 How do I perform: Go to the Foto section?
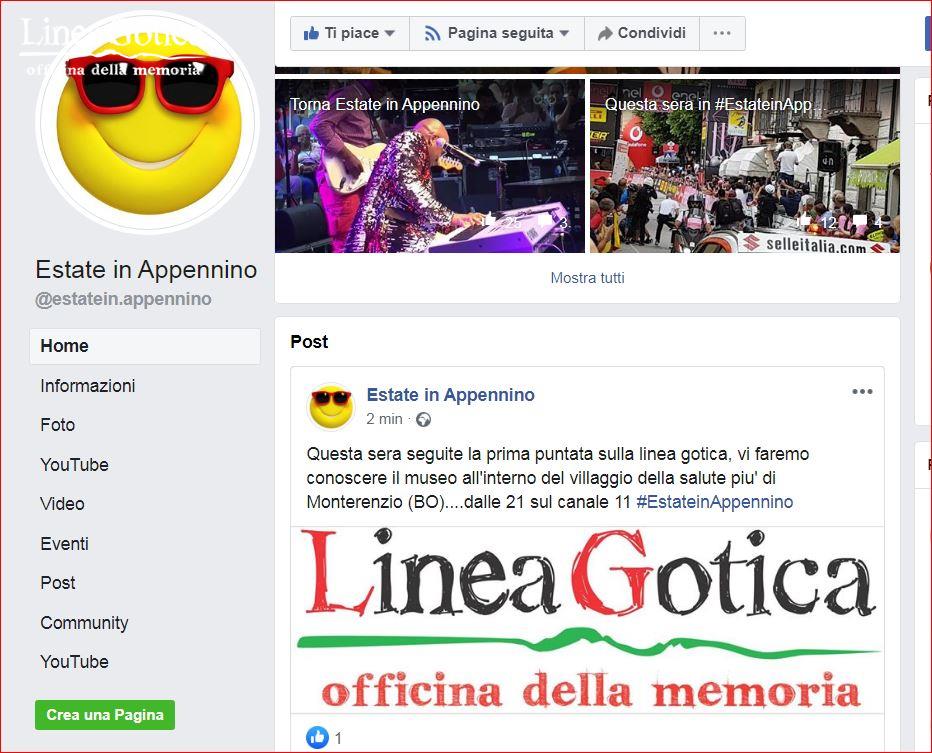pyautogui.click(x=58, y=425)
